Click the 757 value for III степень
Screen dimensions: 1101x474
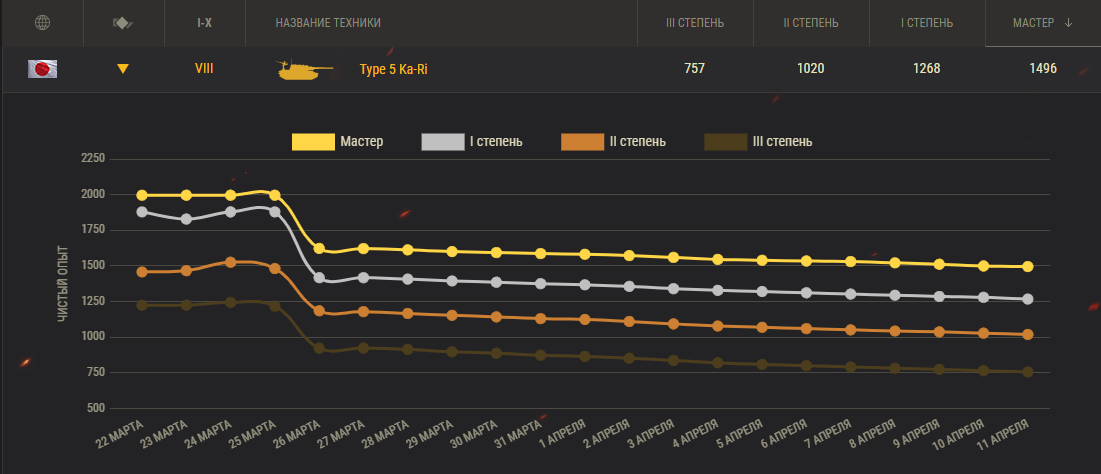click(x=694, y=69)
